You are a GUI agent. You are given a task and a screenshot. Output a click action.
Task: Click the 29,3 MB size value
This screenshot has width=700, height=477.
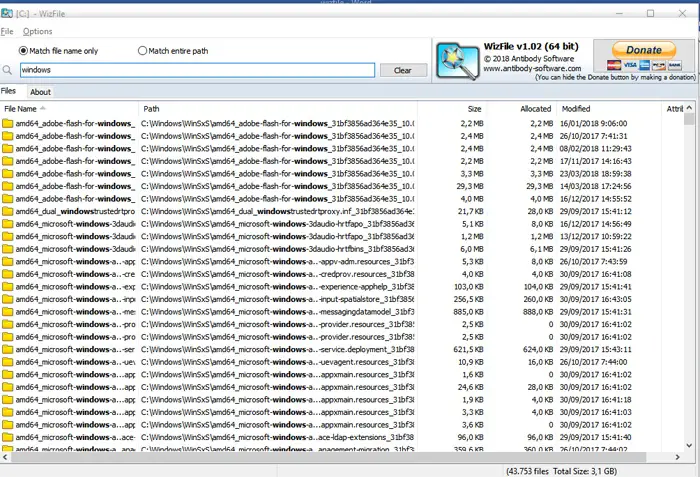coord(470,186)
